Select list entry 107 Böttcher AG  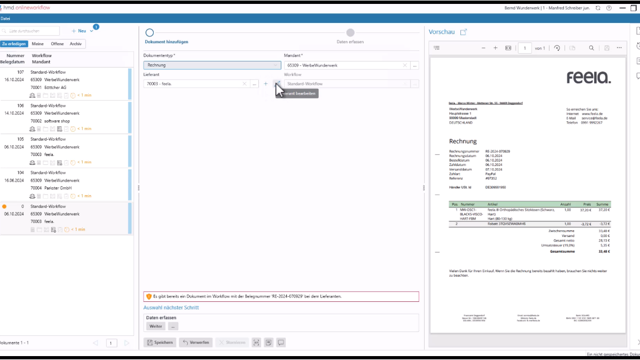click(65, 84)
